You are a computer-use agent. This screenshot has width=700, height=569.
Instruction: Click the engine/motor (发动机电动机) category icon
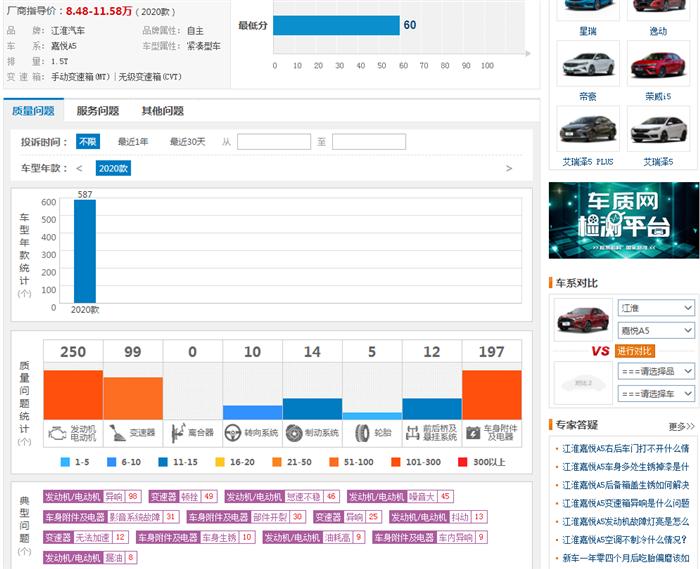pyautogui.click(x=58, y=433)
